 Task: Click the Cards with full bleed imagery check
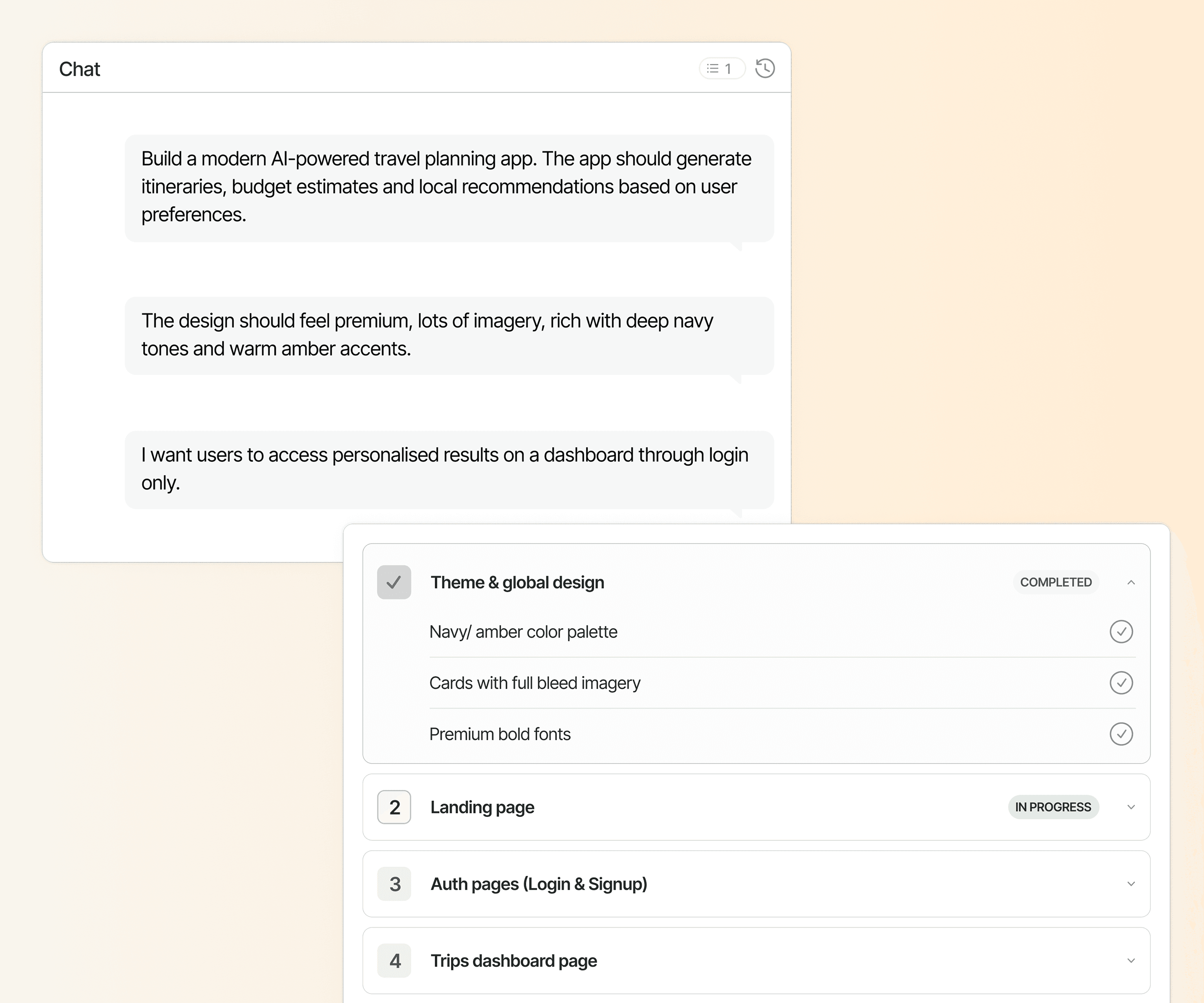click(1121, 682)
